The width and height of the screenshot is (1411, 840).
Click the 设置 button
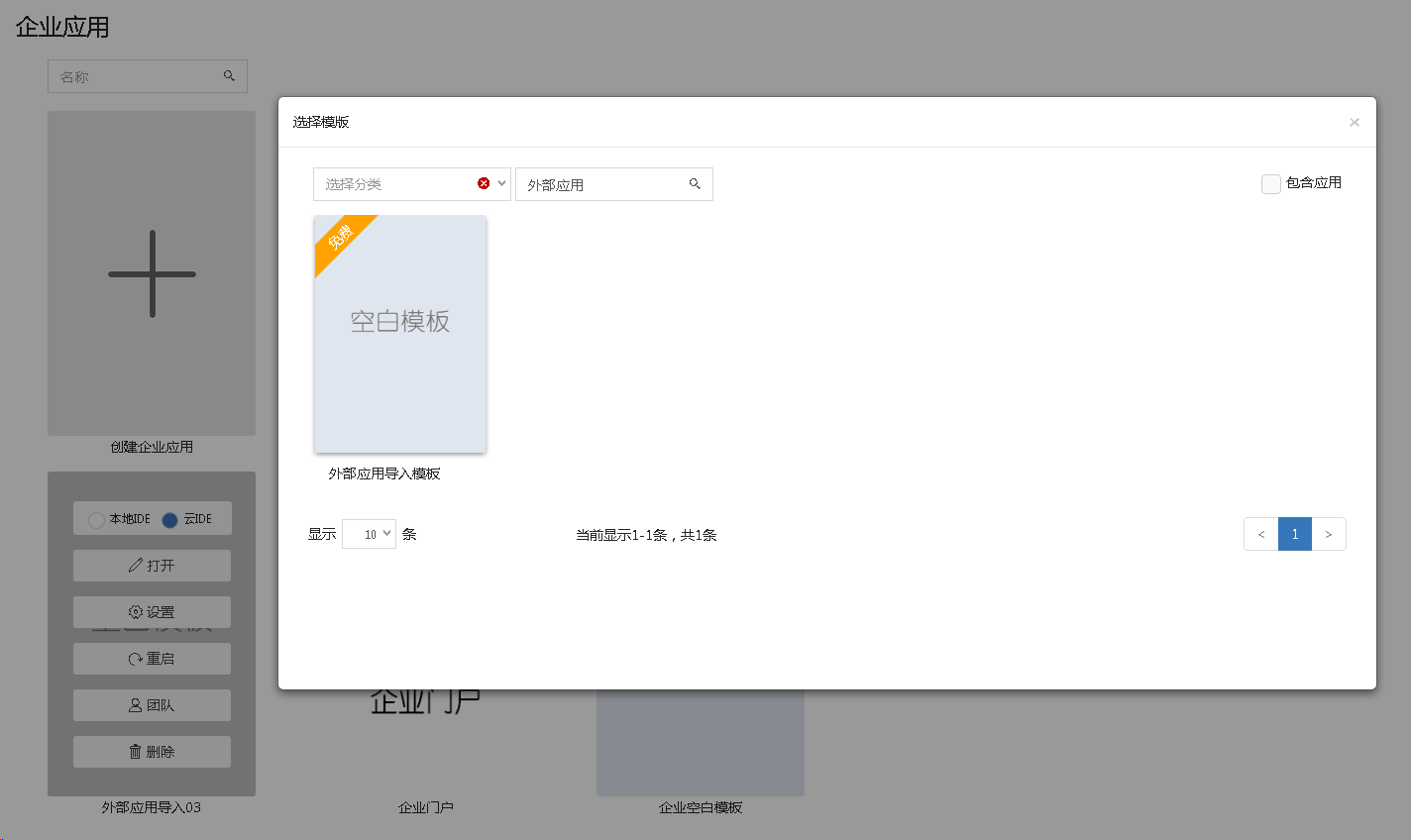152,612
